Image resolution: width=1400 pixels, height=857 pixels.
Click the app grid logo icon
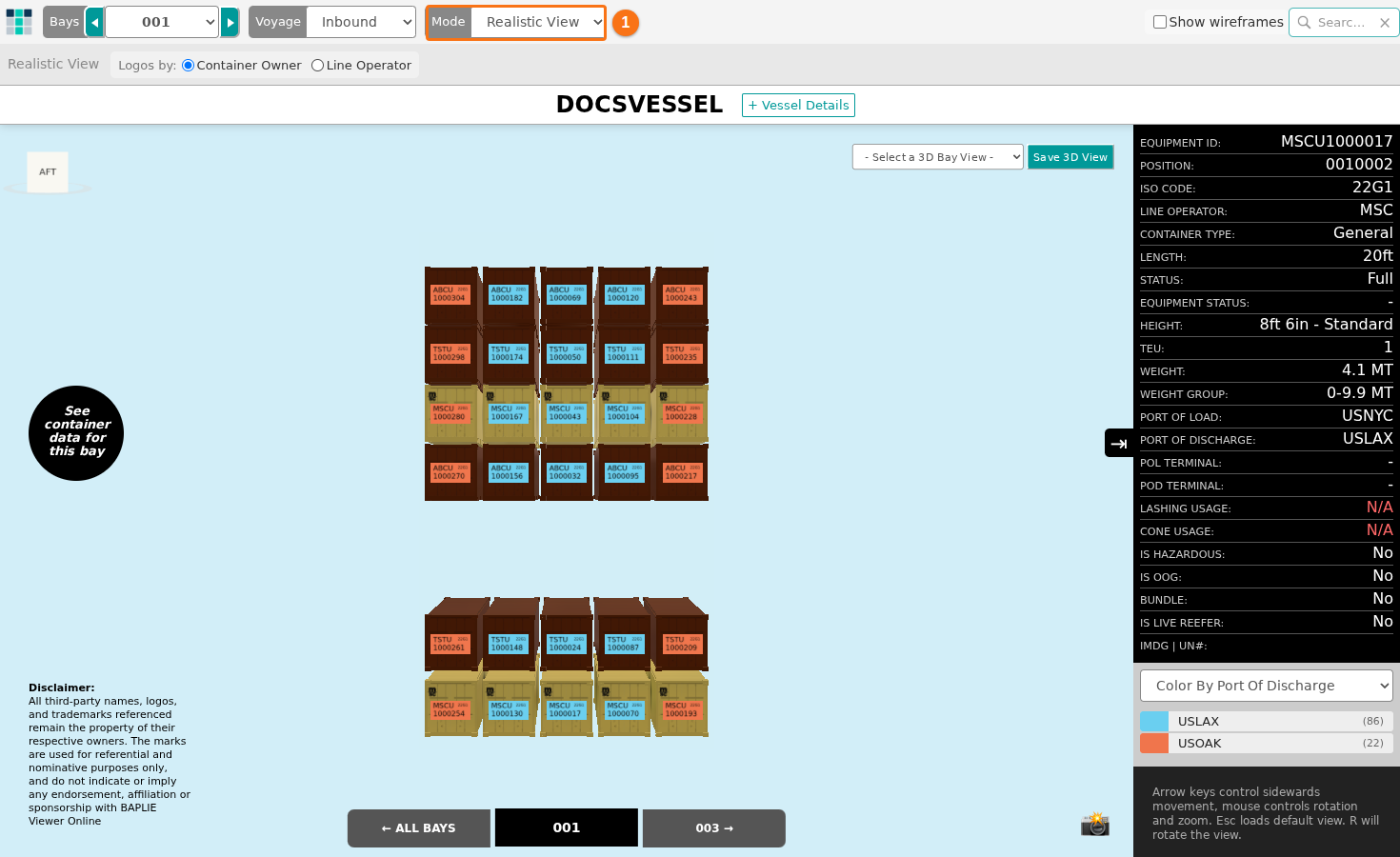(19, 22)
